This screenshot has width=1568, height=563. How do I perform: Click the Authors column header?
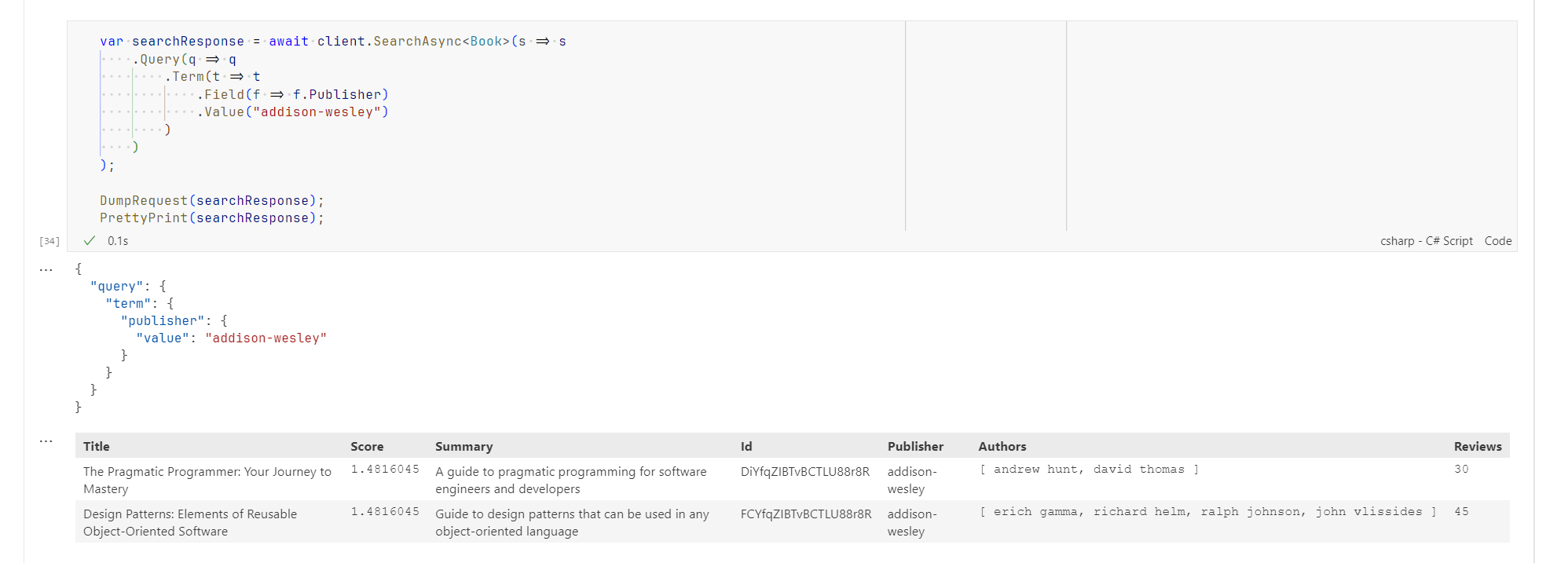coord(1002,446)
